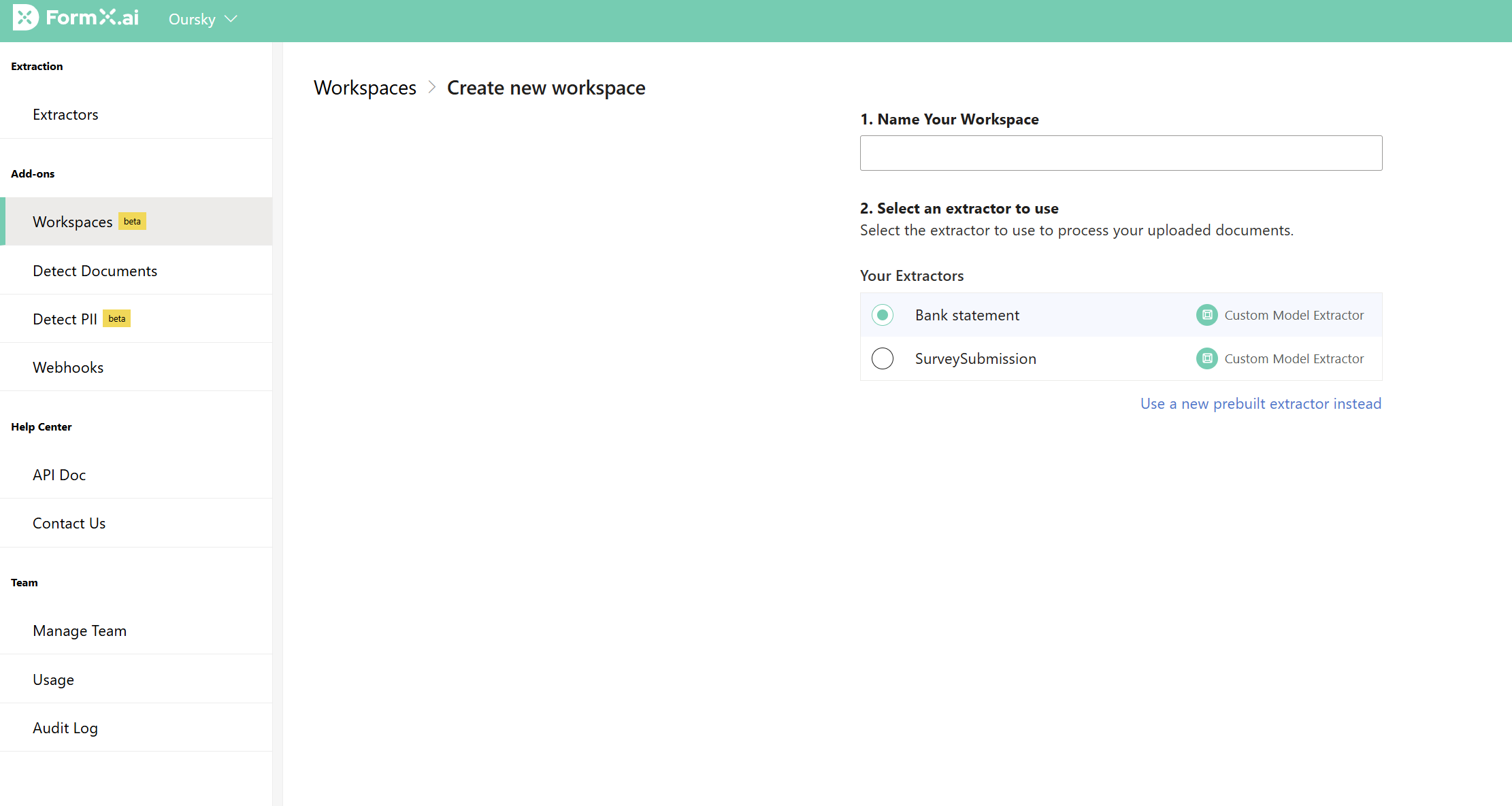Open the Manage Team page
This screenshot has width=1512, height=806.
[x=80, y=631]
